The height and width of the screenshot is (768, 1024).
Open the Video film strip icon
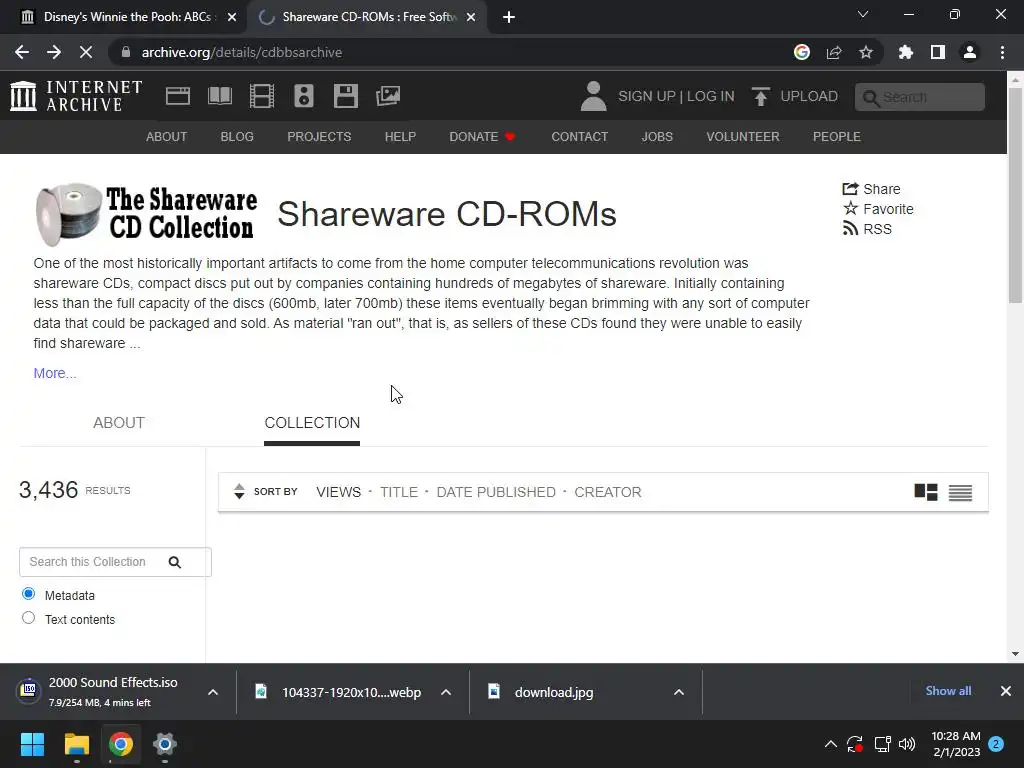262,96
